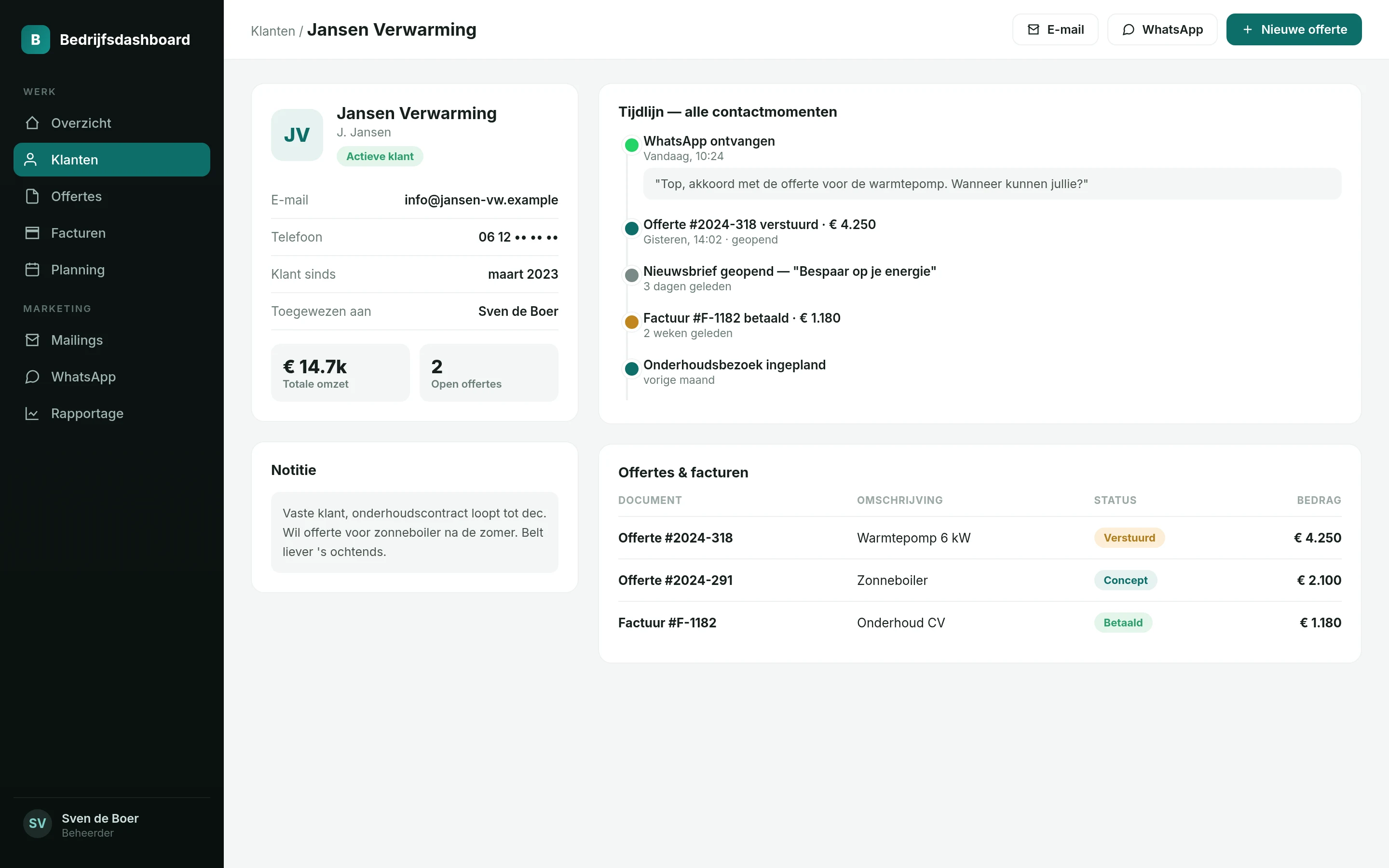Click the Facturen card icon
Image resolution: width=1389 pixels, height=868 pixels.
click(x=32, y=233)
